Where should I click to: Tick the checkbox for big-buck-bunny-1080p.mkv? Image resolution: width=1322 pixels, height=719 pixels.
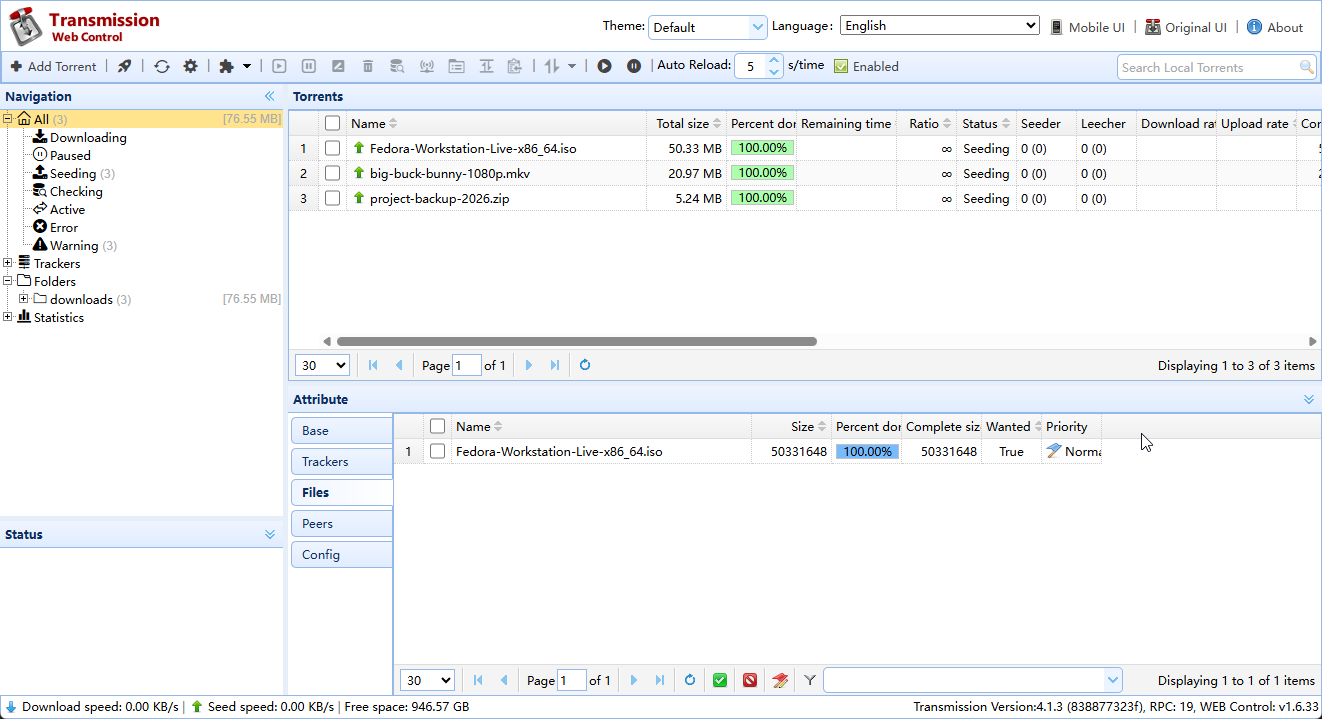[333, 173]
